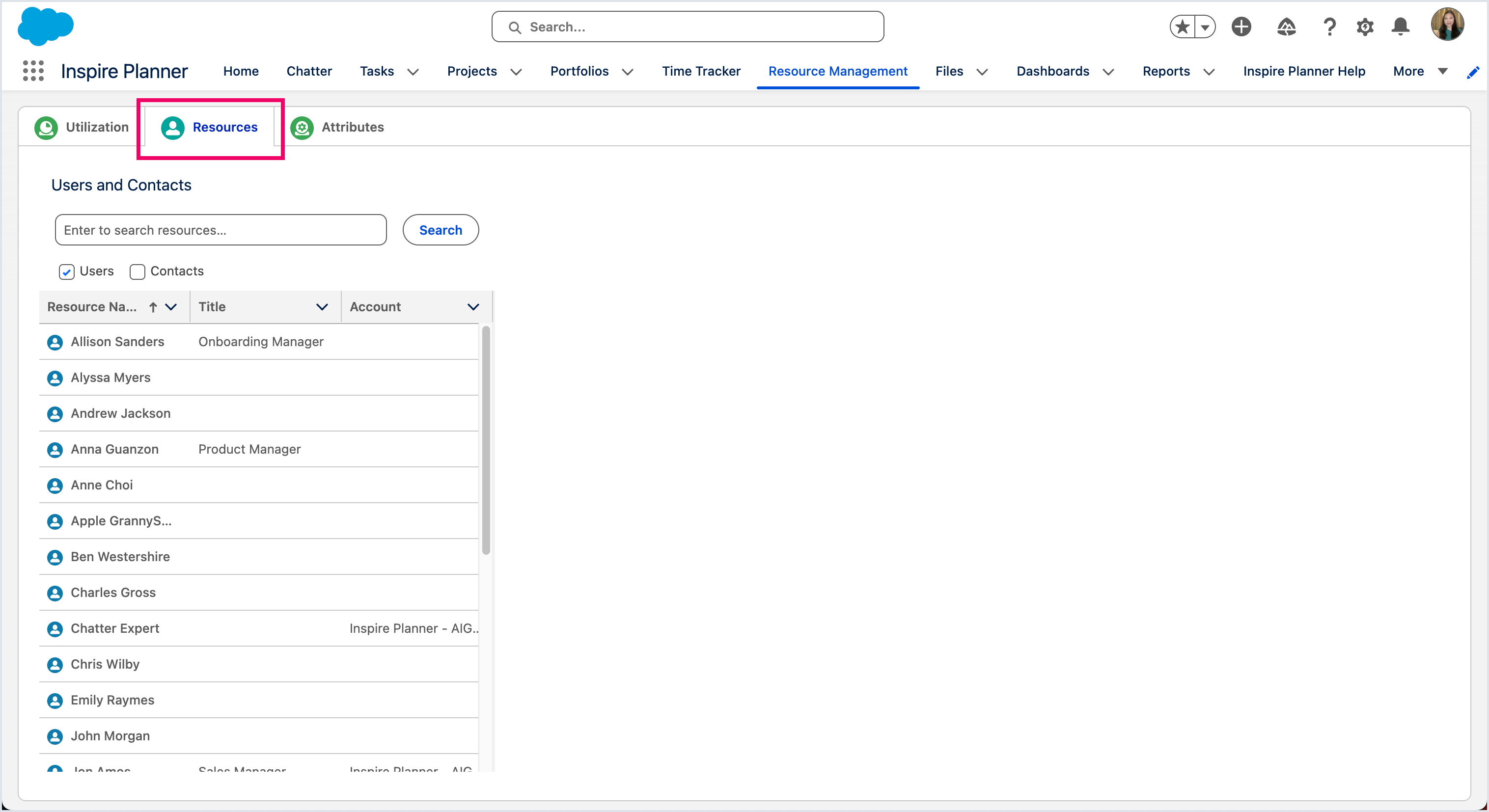Go to the Home tab
Viewport: 1489px width, 812px height.
coord(241,71)
